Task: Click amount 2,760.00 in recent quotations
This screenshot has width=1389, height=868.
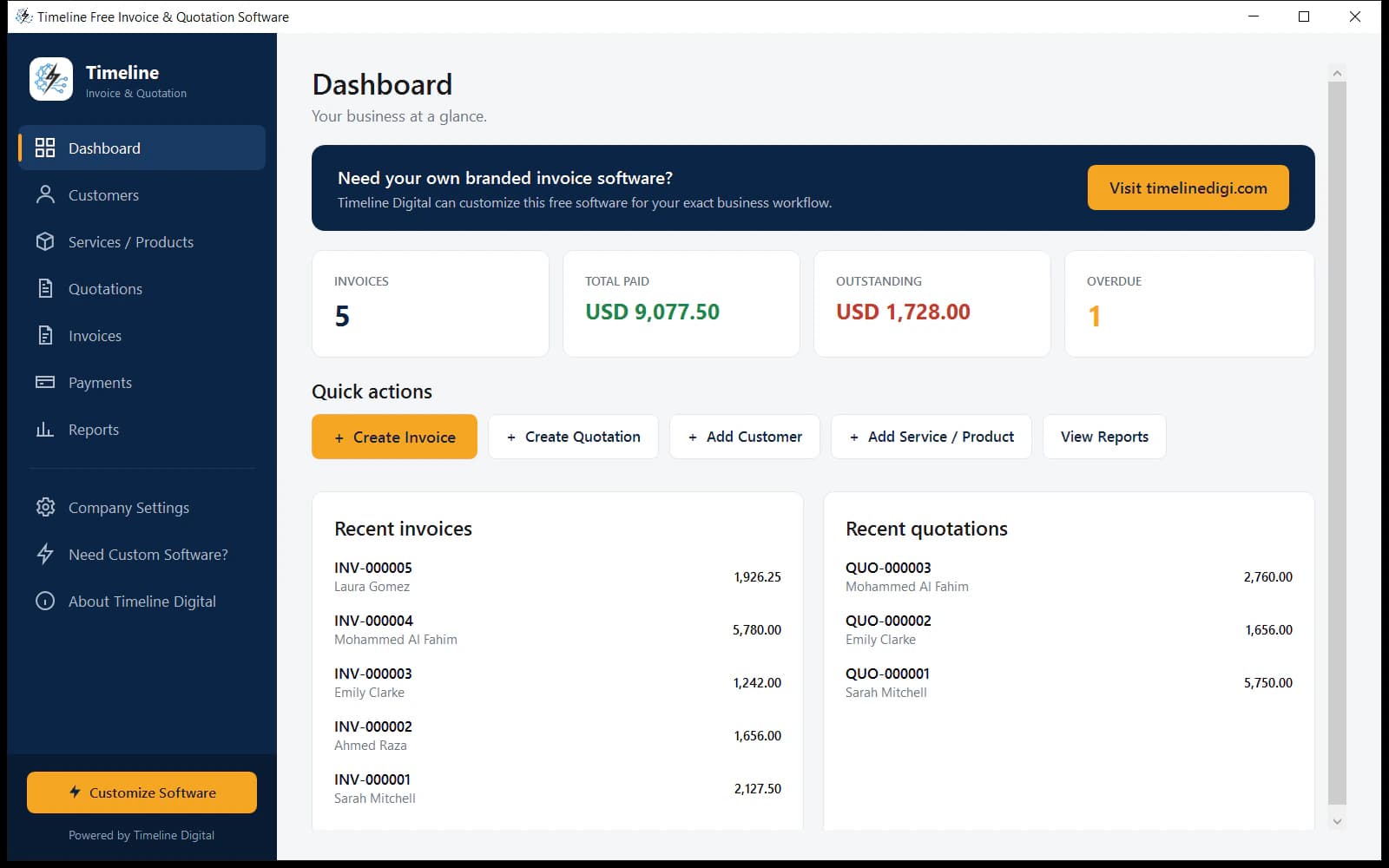Action: (1268, 577)
